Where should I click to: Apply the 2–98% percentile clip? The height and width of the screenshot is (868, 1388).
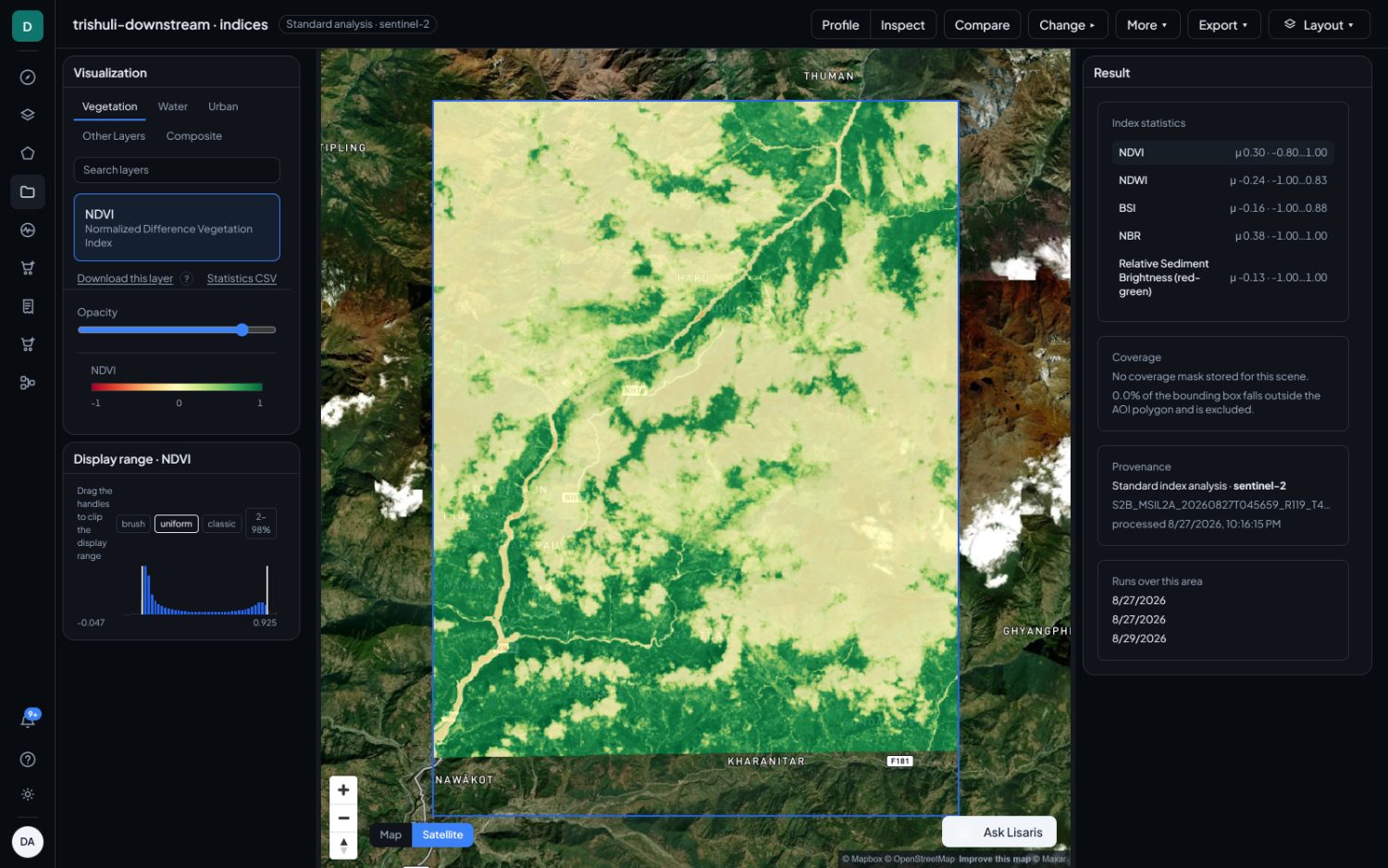pos(261,524)
